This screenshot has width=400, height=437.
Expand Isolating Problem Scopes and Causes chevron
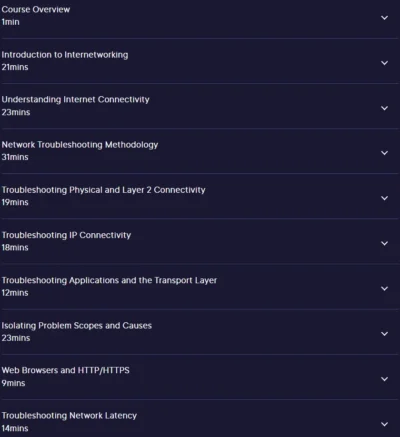point(384,334)
